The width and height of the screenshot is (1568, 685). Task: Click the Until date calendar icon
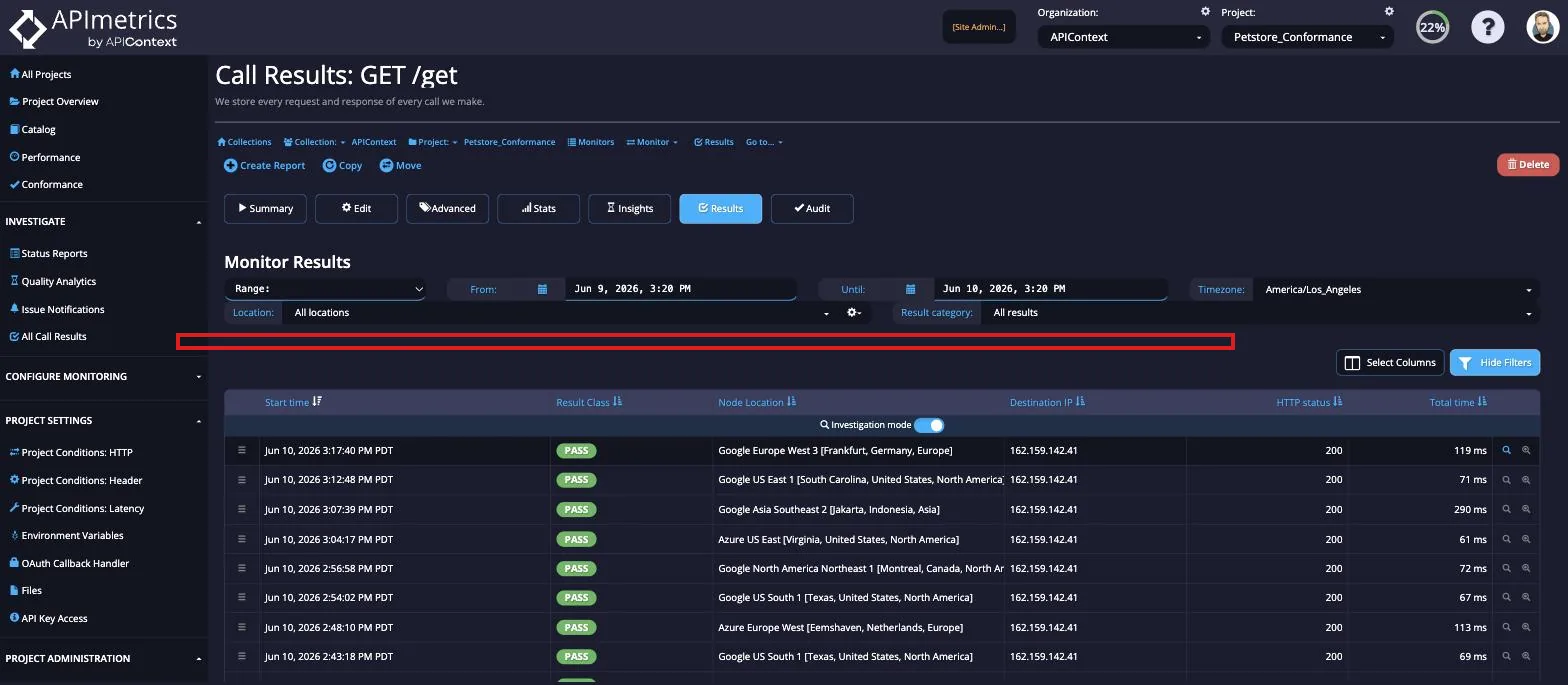(x=910, y=289)
